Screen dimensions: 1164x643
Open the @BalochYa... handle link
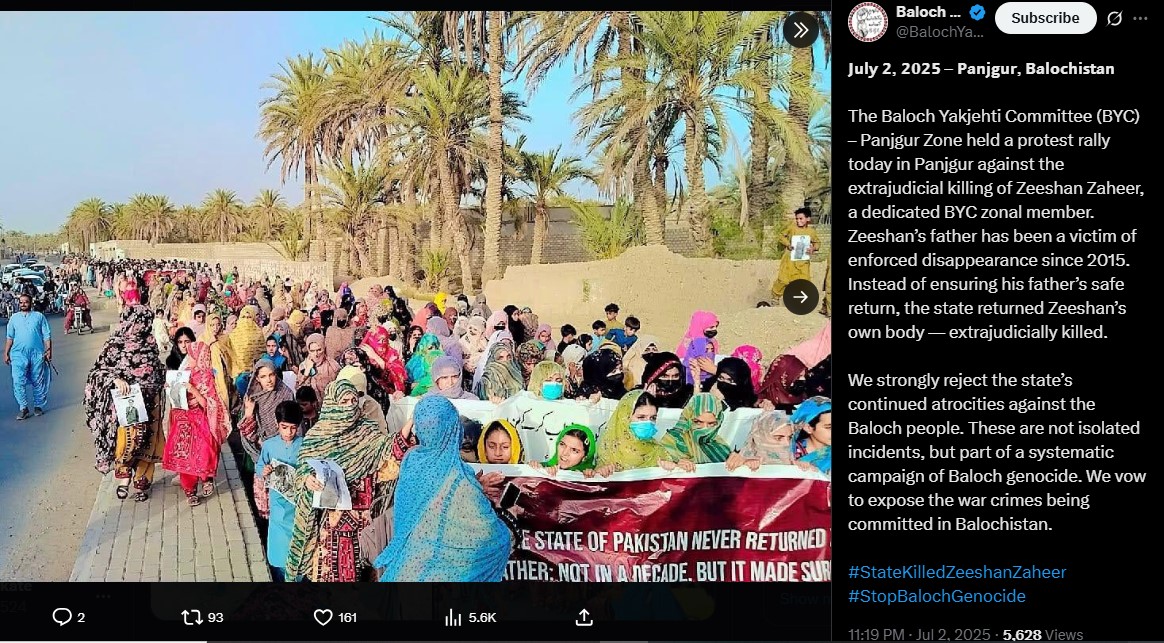pyautogui.click(x=940, y=32)
